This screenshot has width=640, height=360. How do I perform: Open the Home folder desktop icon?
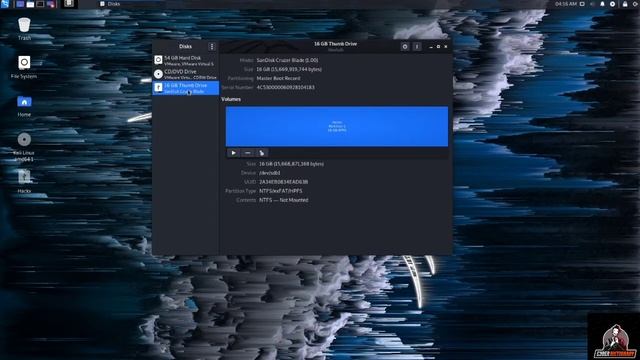(x=24, y=106)
